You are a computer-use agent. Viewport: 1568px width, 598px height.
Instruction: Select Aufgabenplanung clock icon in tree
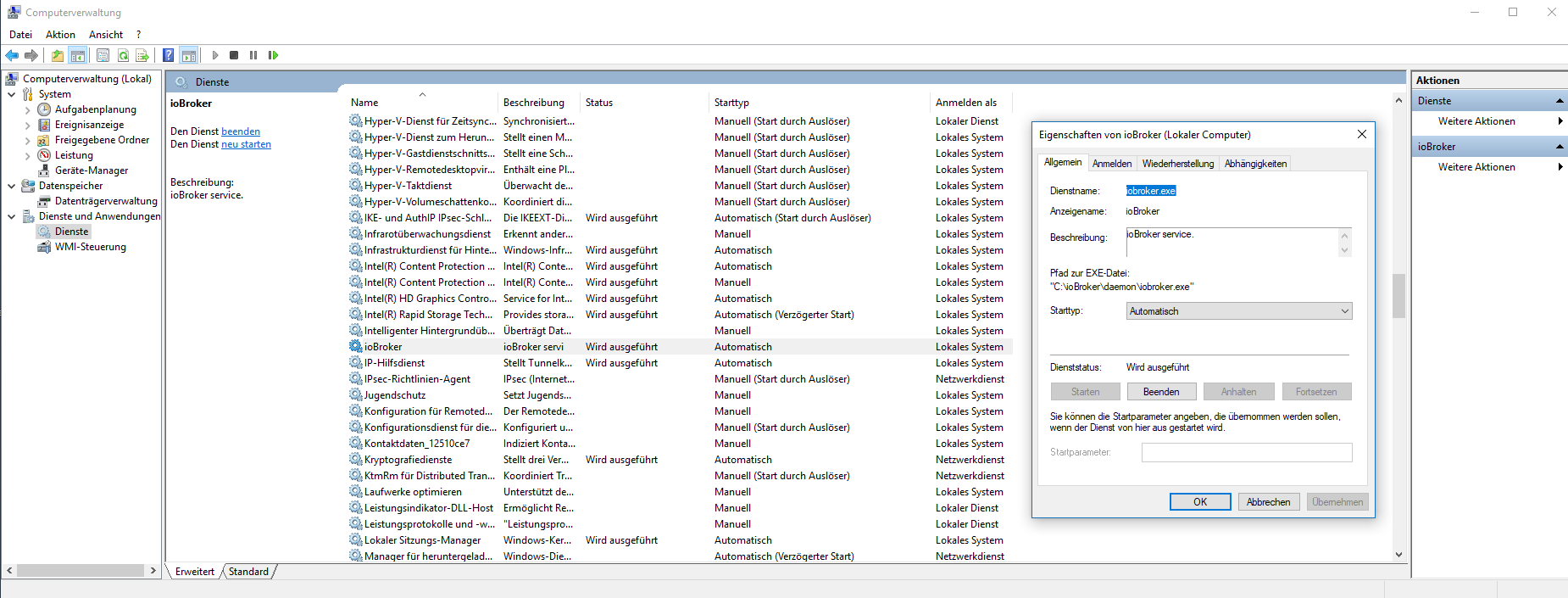coord(44,109)
